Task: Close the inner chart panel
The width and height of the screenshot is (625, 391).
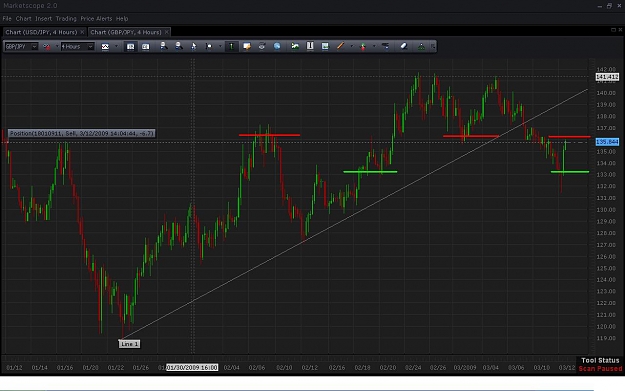Action: coord(620,30)
